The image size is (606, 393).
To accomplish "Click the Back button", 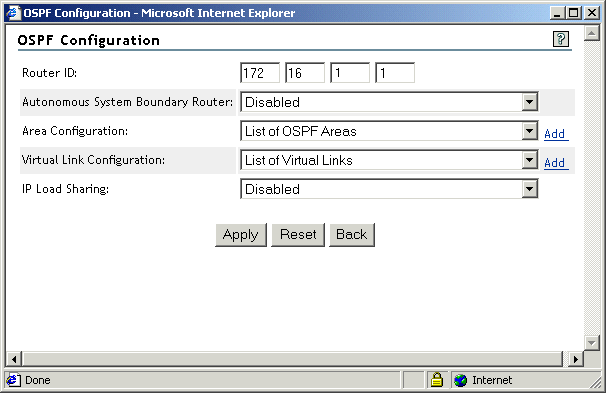I will click(352, 235).
